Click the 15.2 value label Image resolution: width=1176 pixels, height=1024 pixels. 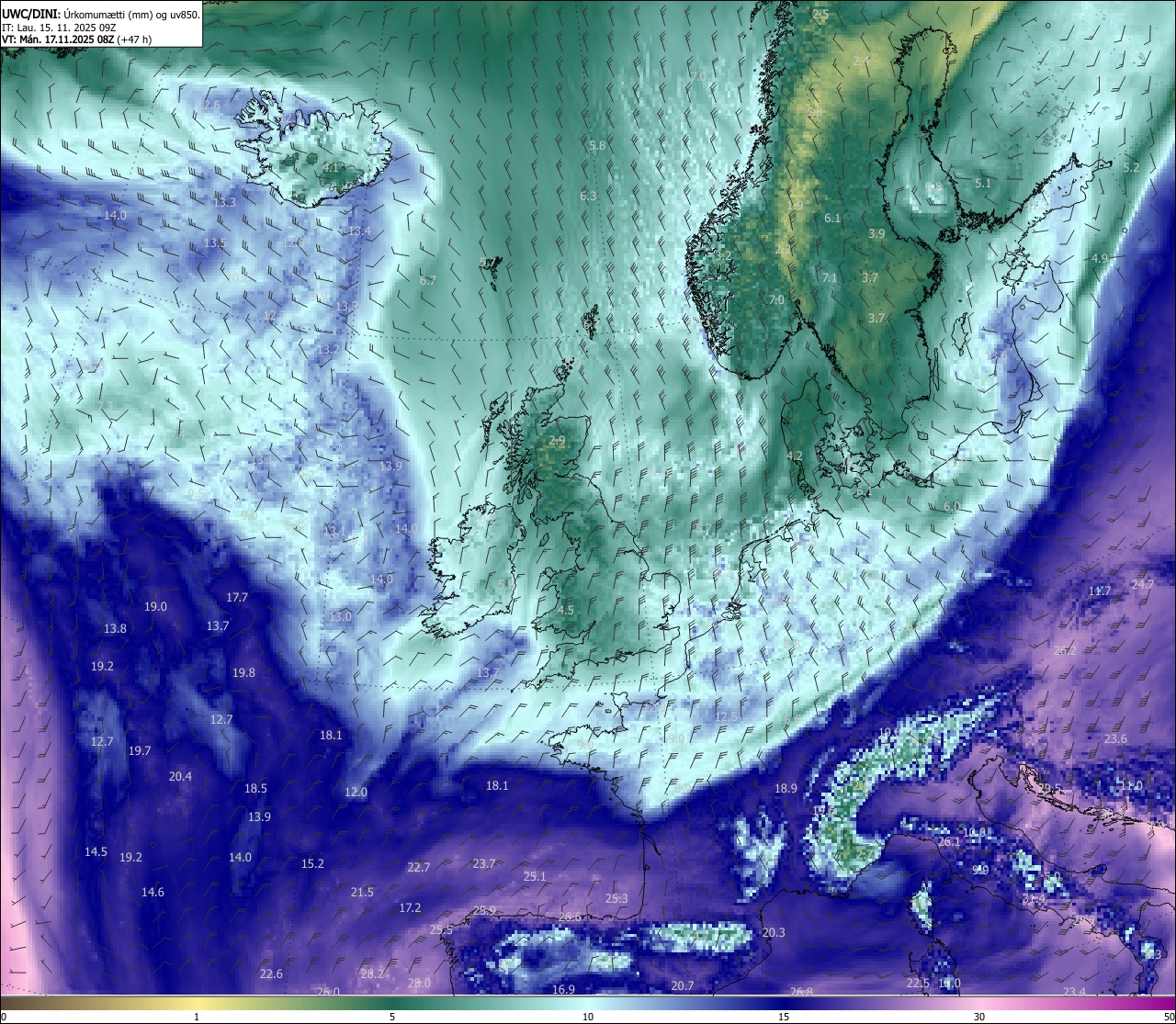tap(312, 864)
